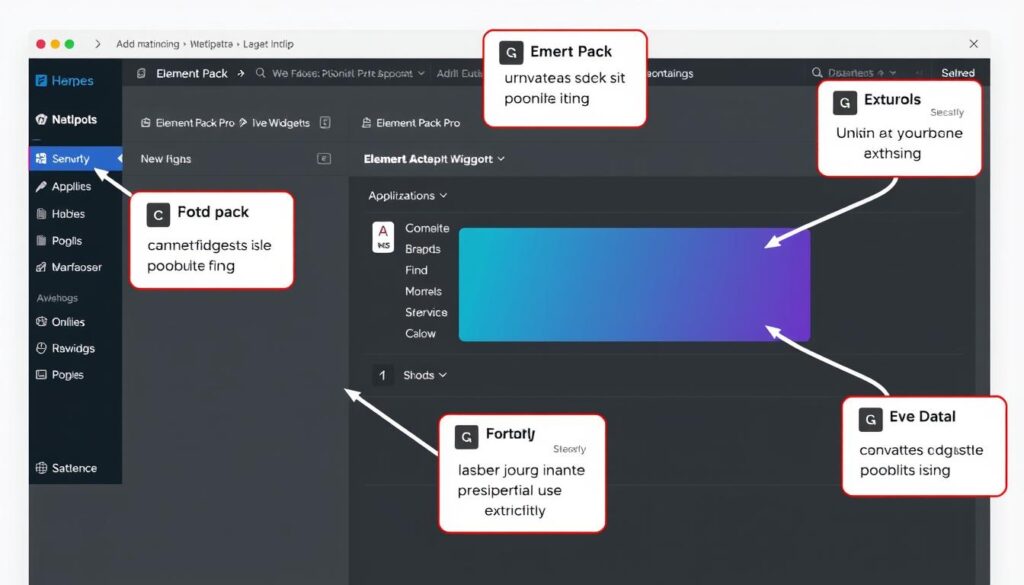Click the arrow icon after Element Pack header
This screenshot has height=585, width=1024.
[x=241, y=74]
